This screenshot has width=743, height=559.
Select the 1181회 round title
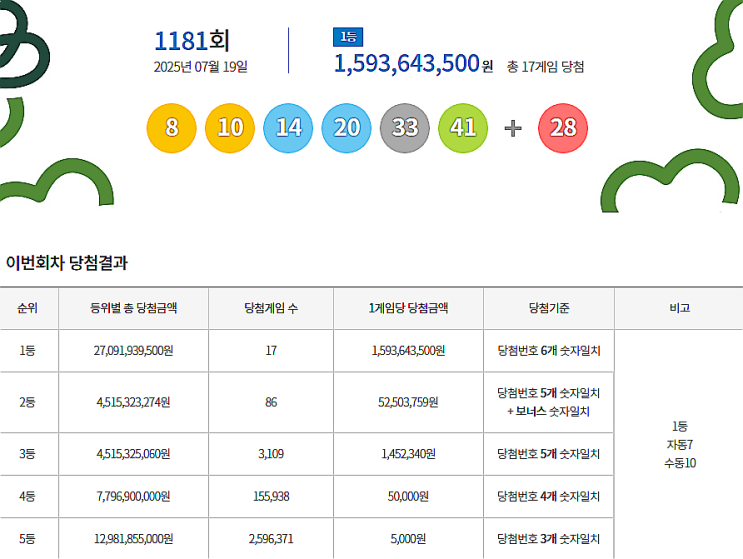coord(192,41)
